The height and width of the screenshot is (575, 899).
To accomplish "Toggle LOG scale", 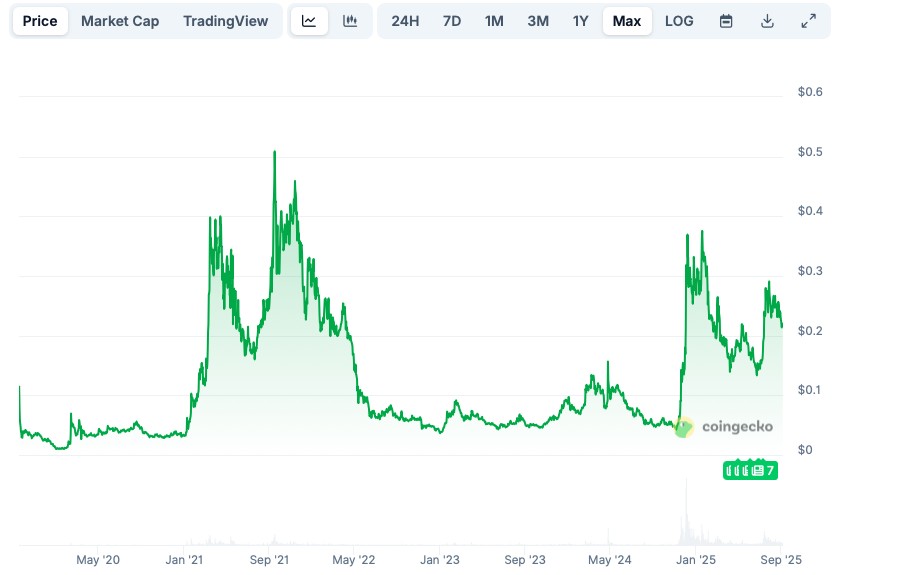I will [679, 21].
